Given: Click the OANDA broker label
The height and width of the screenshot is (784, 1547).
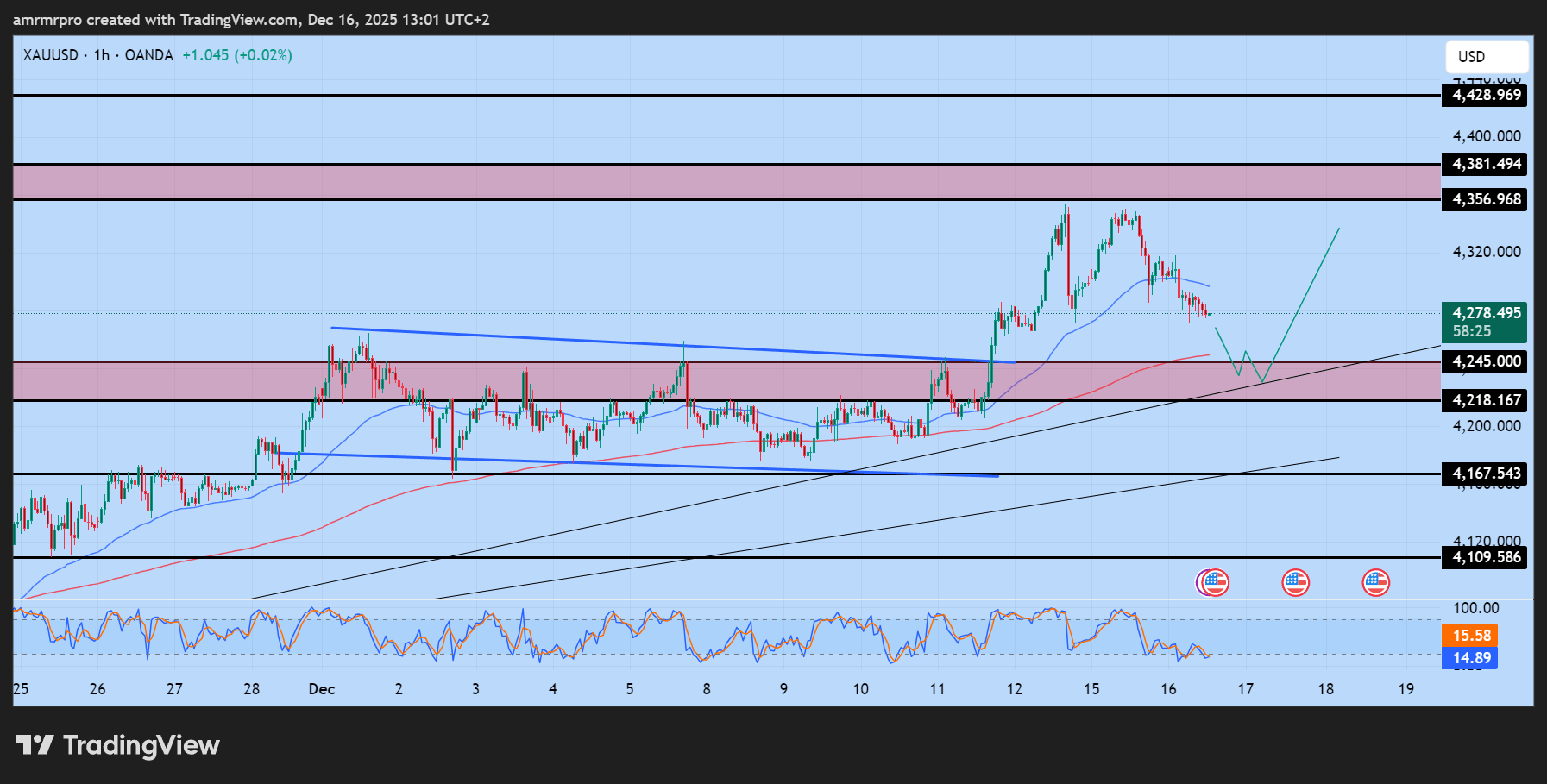Looking at the screenshot, I should [x=148, y=55].
